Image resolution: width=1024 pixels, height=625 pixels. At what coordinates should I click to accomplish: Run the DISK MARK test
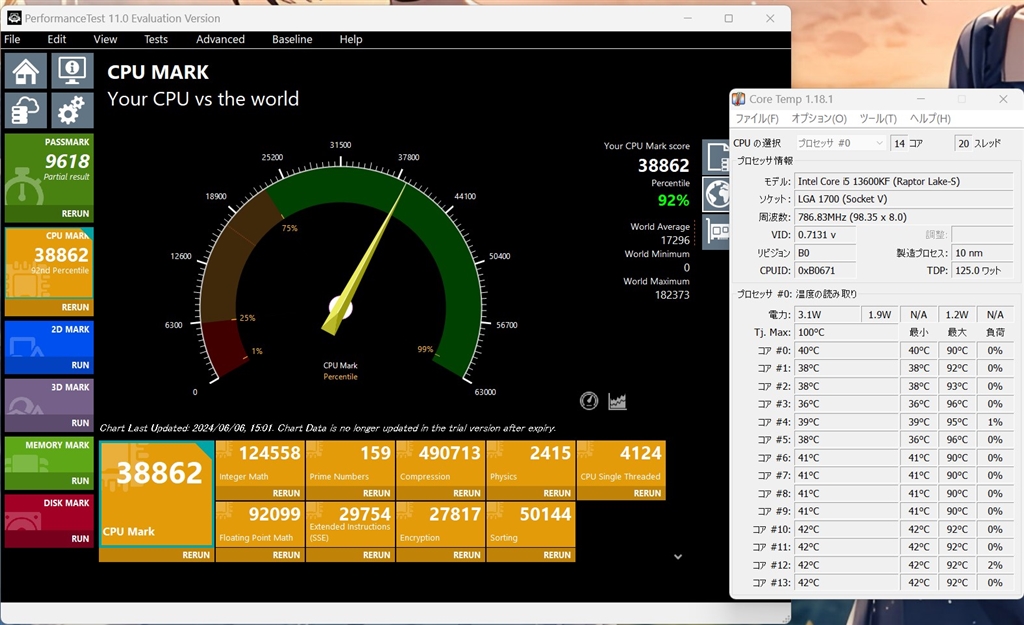80,539
